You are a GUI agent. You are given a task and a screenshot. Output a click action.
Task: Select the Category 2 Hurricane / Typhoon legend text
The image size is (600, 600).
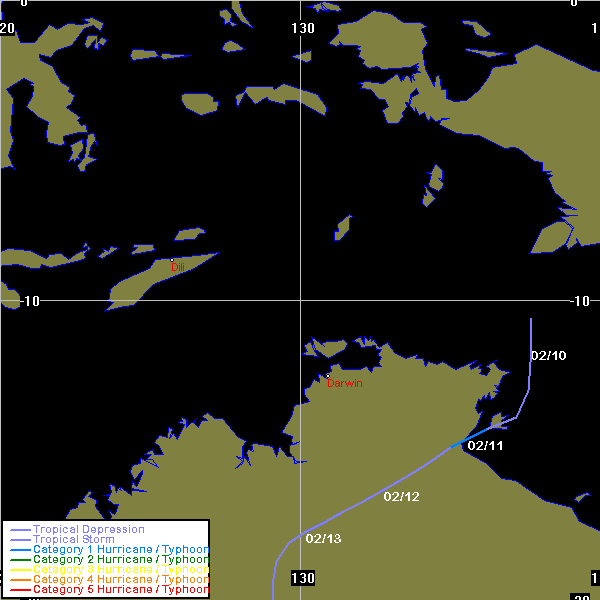point(120,560)
